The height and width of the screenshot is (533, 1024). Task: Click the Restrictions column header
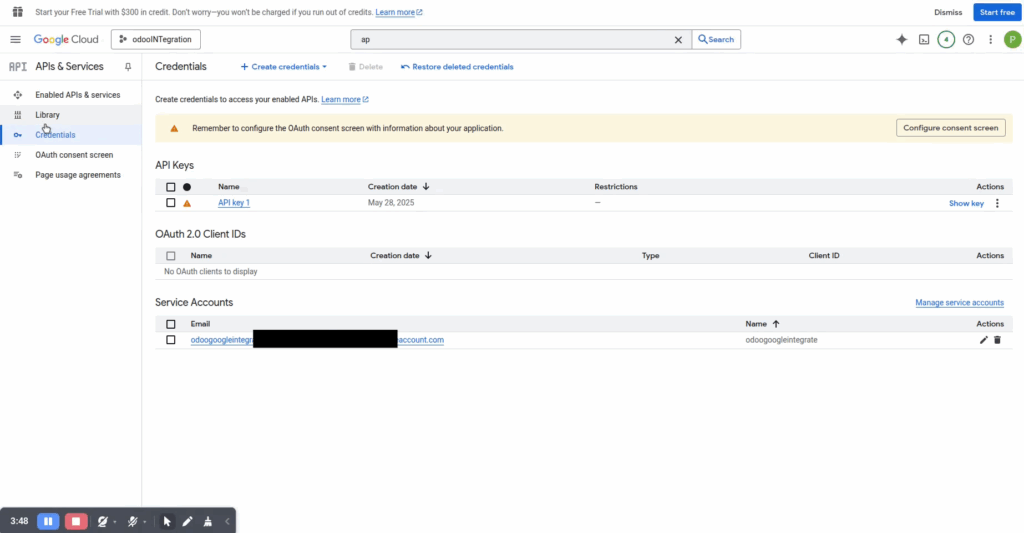click(x=616, y=187)
